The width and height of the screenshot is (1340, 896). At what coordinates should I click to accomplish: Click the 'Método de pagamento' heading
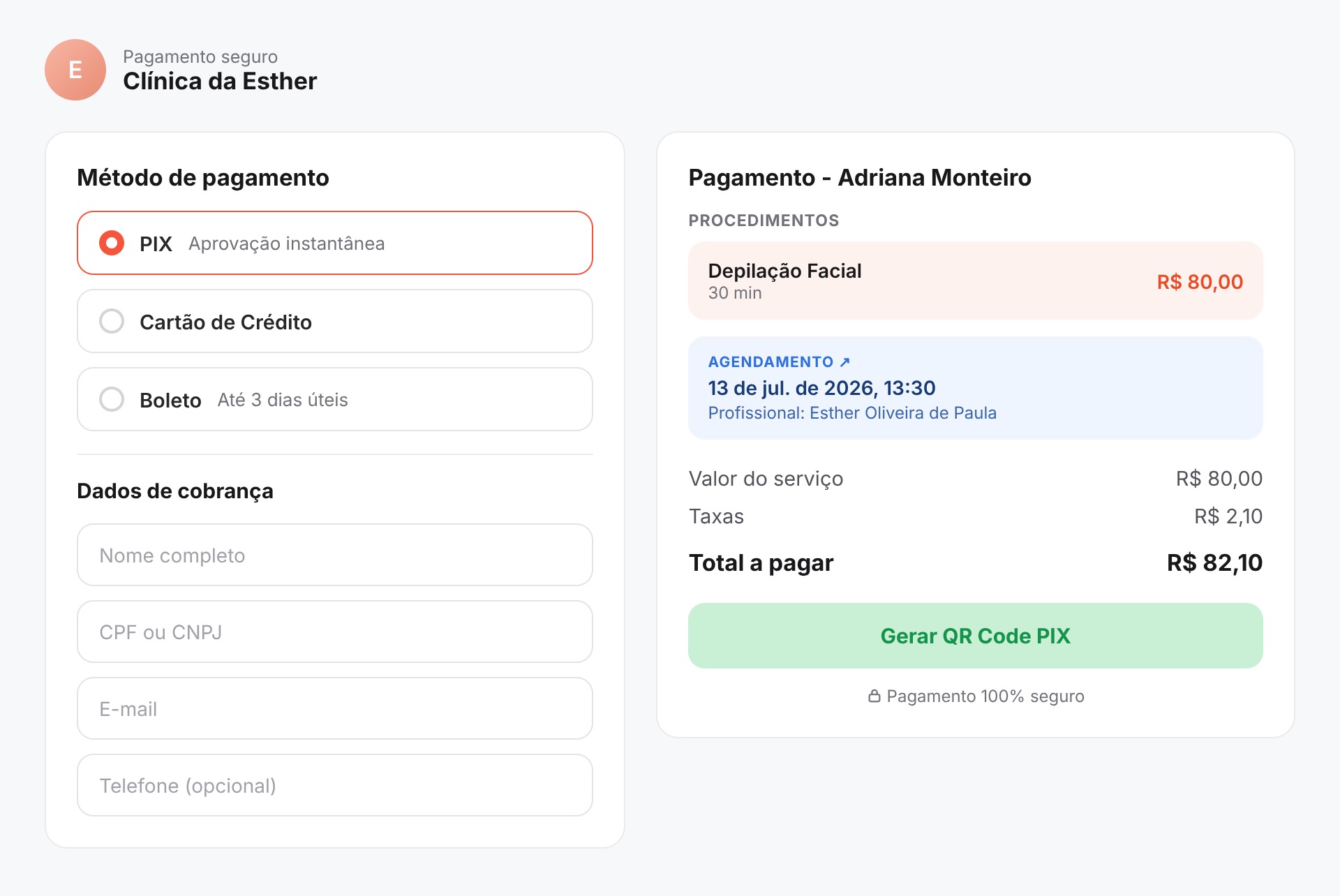point(203,177)
